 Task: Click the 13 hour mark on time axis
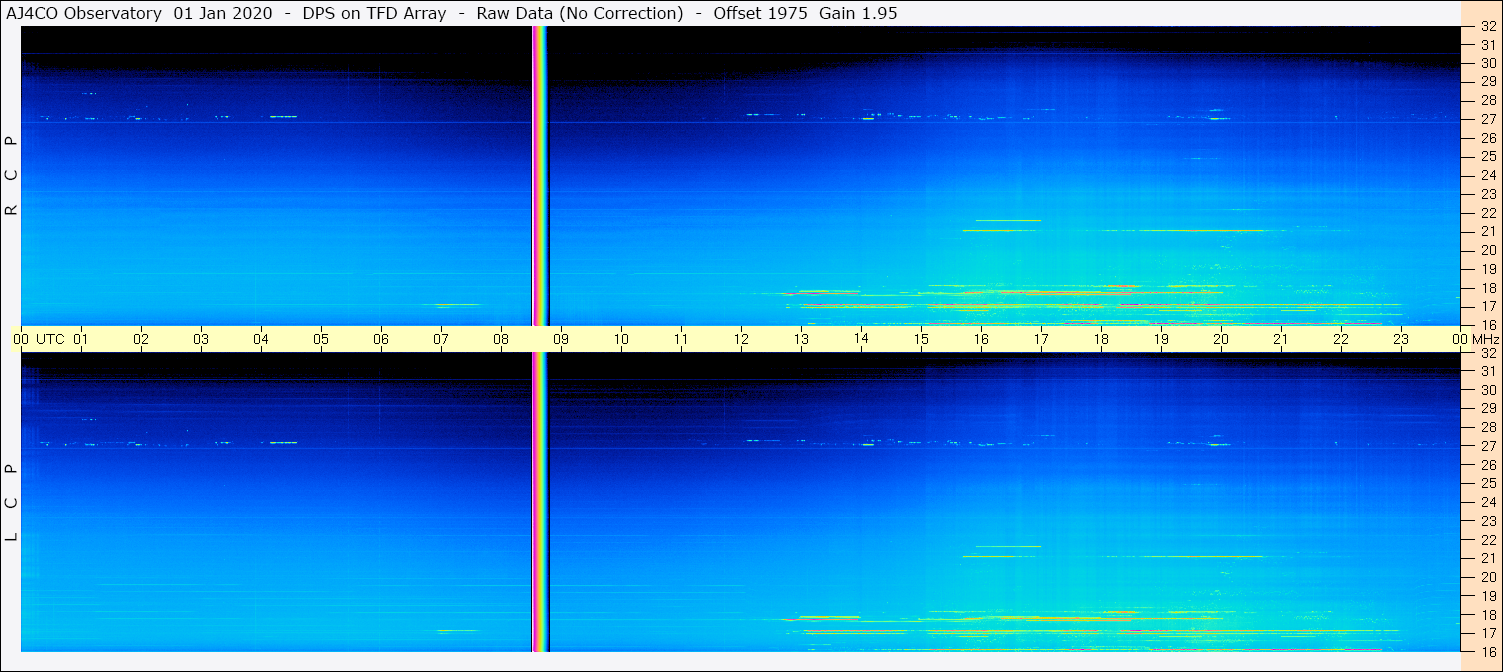click(x=801, y=339)
